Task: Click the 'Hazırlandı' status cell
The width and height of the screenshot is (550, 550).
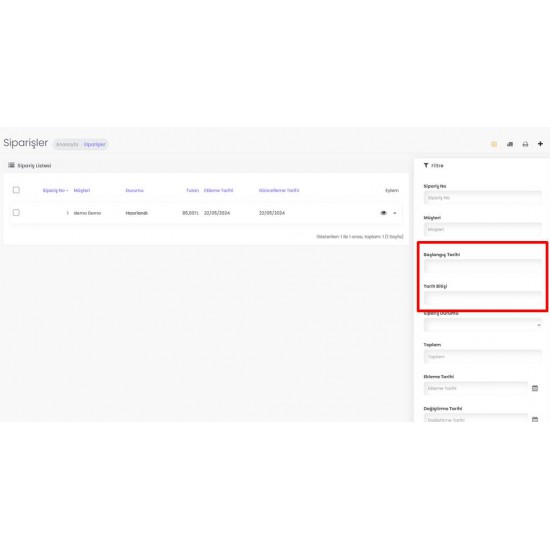Action: click(136, 213)
